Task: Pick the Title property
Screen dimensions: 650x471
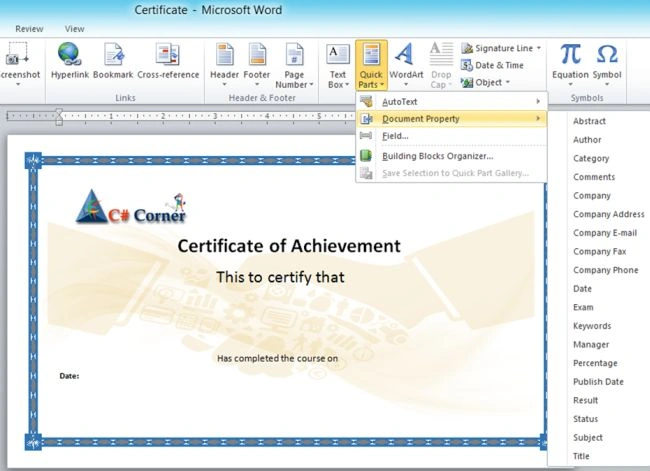Action: click(x=581, y=456)
